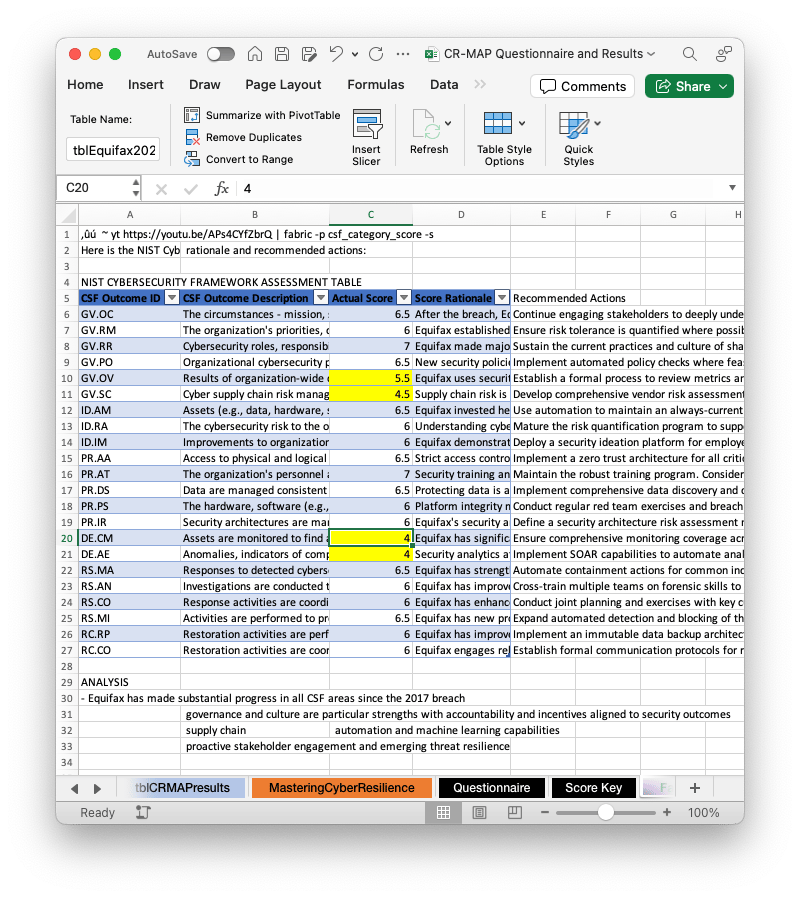Toggle the AutoSave switch
Screen dimensions: 800x898
[221, 54]
